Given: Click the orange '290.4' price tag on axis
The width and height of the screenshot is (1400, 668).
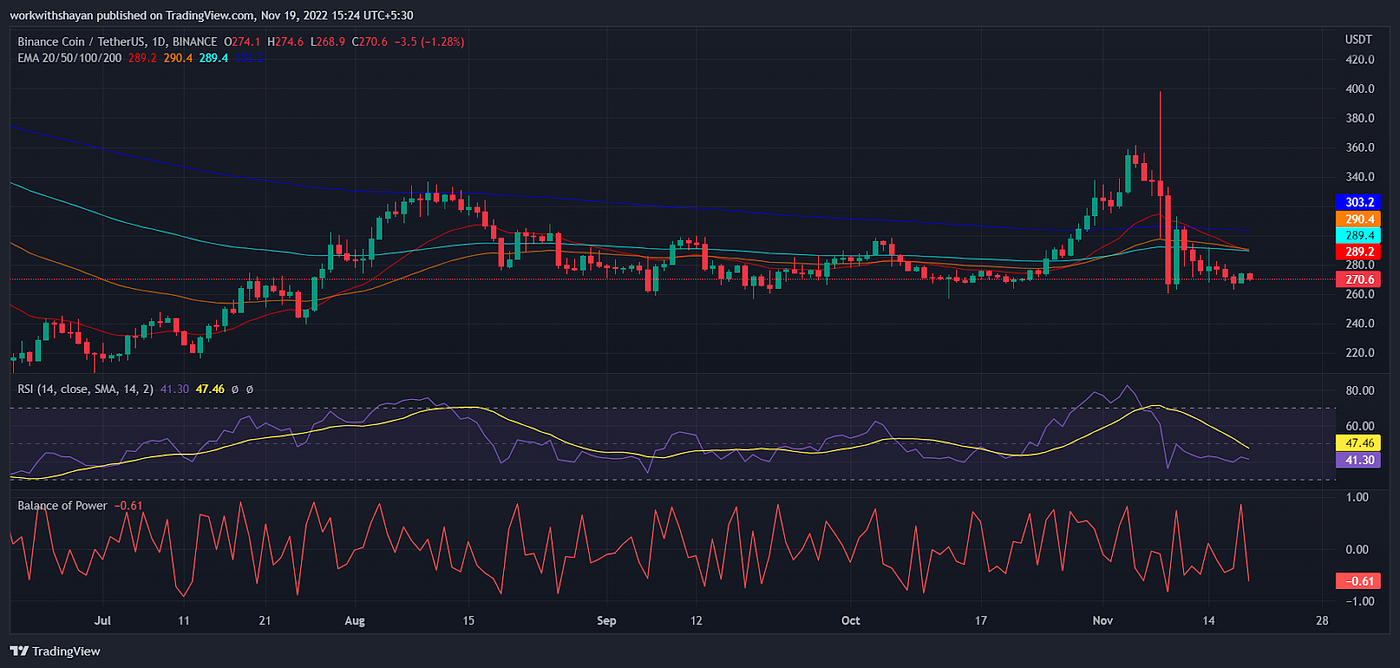Looking at the screenshot, I should click(1357, 218).
